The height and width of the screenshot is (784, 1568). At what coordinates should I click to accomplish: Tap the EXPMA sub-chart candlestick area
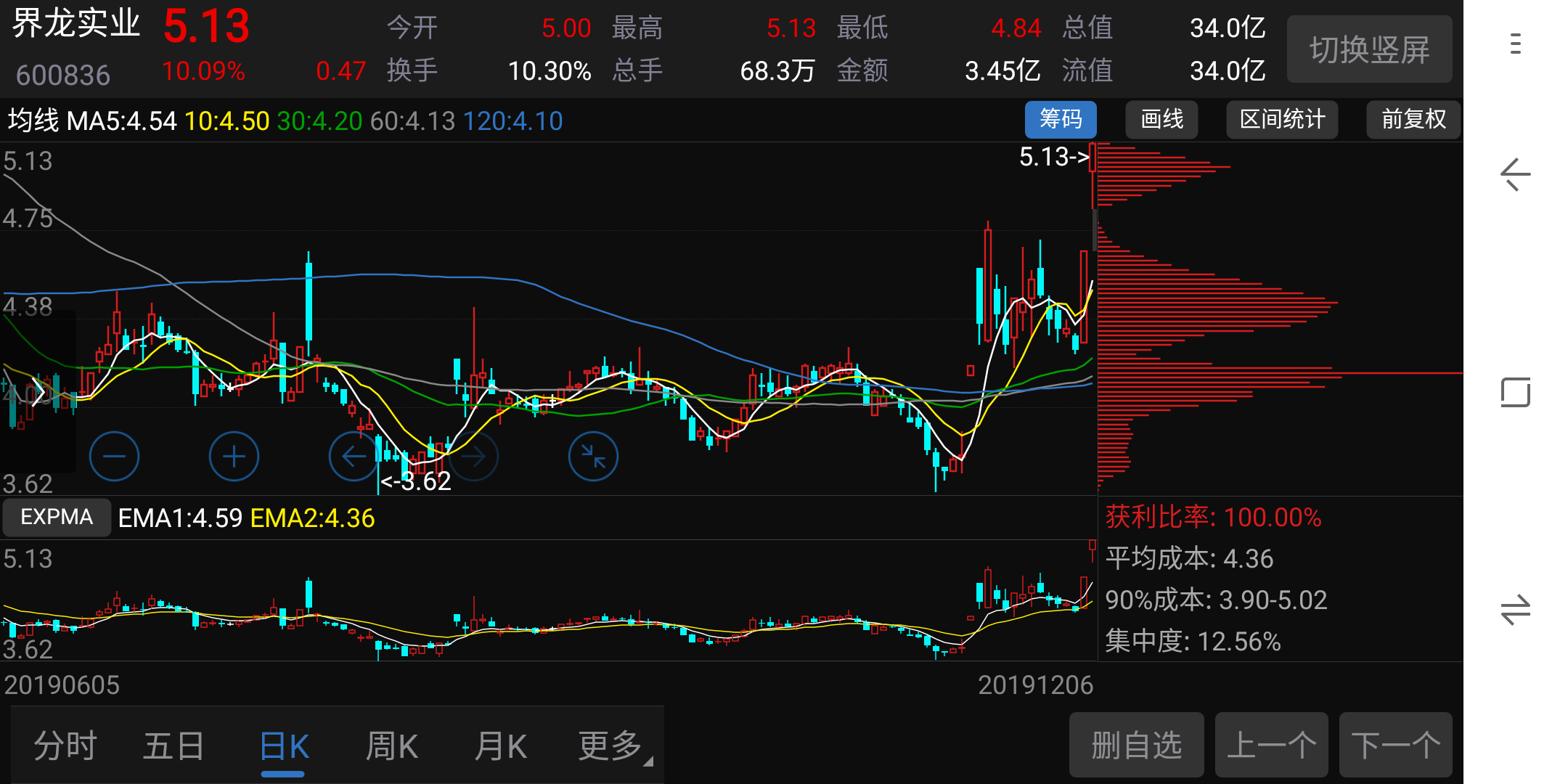pos(548,600)
